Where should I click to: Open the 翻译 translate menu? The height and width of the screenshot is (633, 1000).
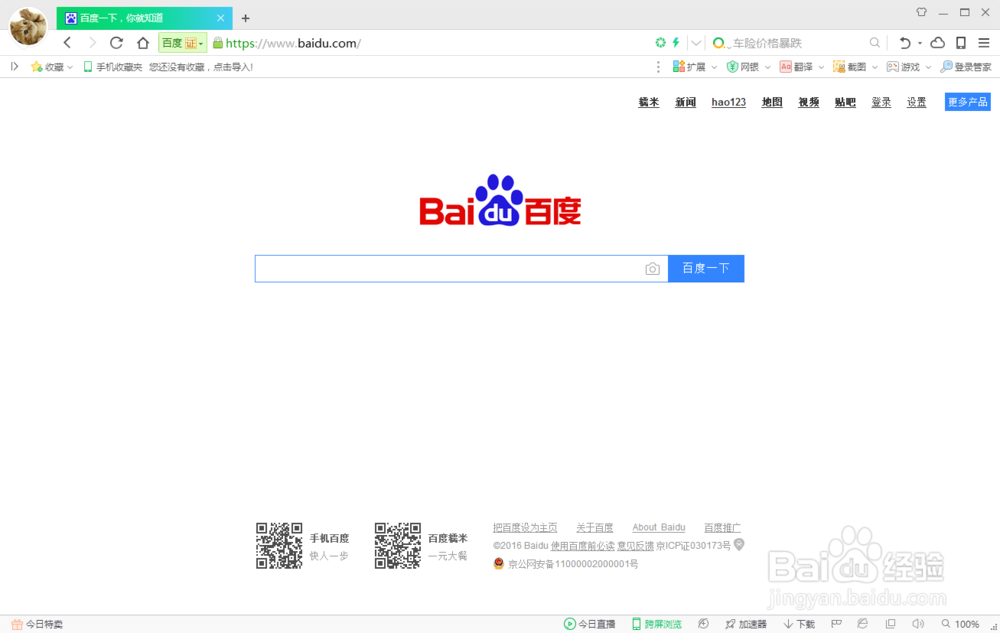tap(802, 66)
